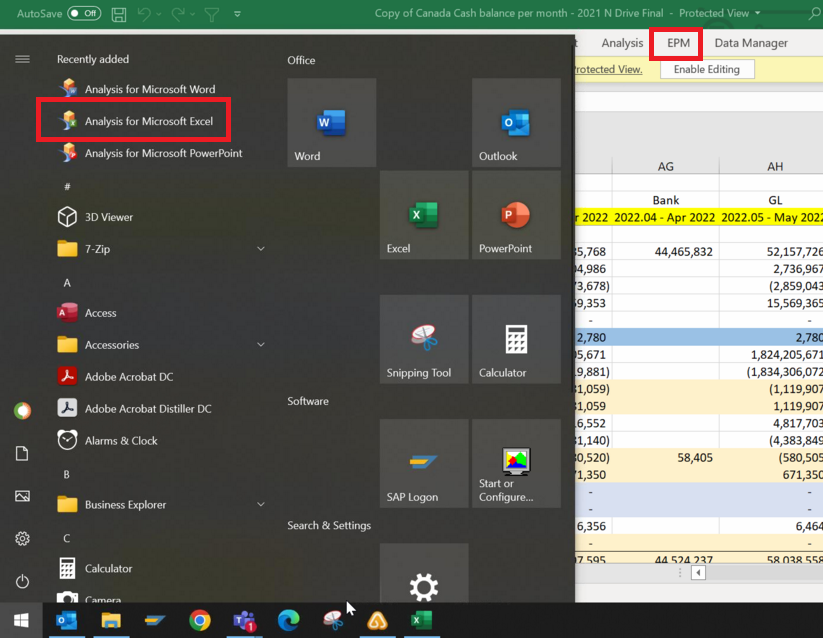This screenshot has height=638, width=823.
Task: Click the Save icon in Excel title bar
Action: (119, 14)
